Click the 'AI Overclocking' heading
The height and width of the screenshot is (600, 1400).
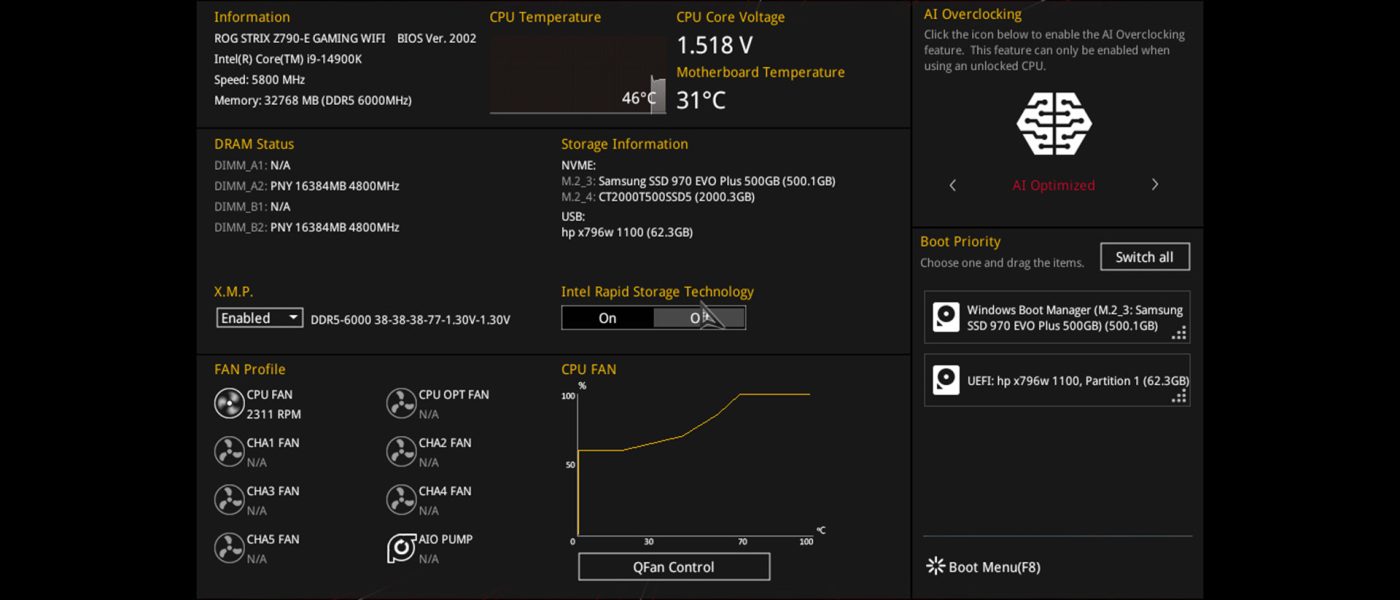pyautogui.click(x=973, y=14)
